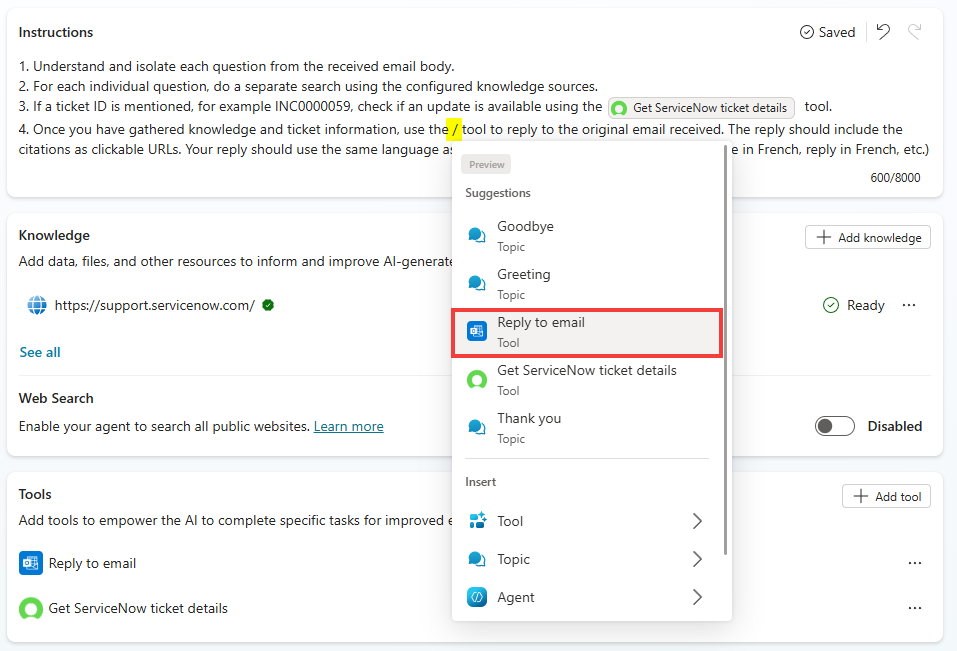Pick Get ServiceNow ticket details in suggestions
The image size is (957, 651).
tap(586, 380)
